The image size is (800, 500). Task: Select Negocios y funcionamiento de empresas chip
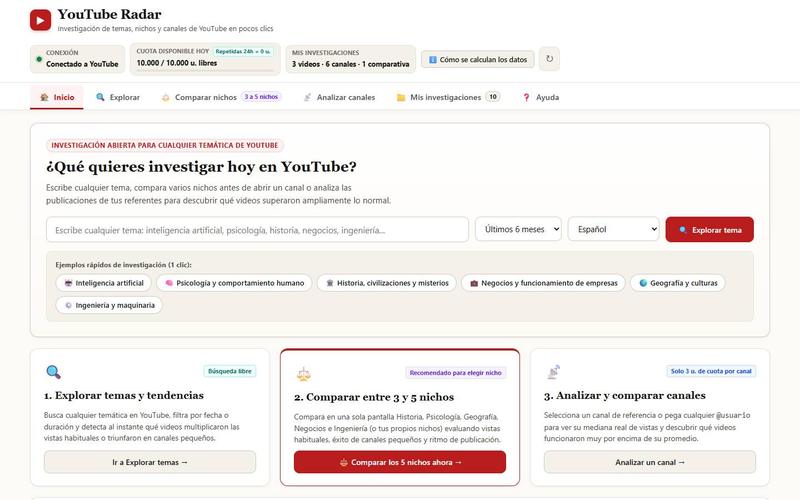(543, 283)
